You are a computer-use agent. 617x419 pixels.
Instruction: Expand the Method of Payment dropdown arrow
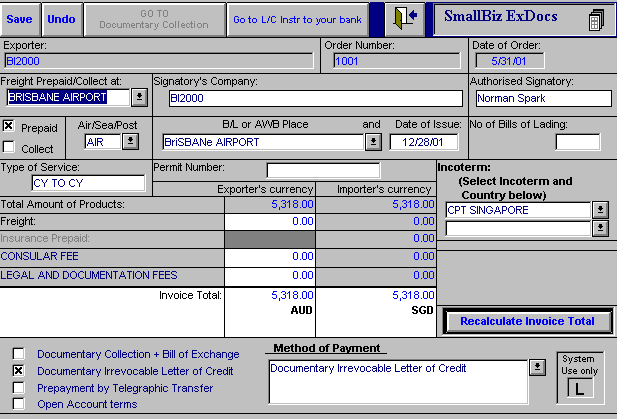coord(537,367)
